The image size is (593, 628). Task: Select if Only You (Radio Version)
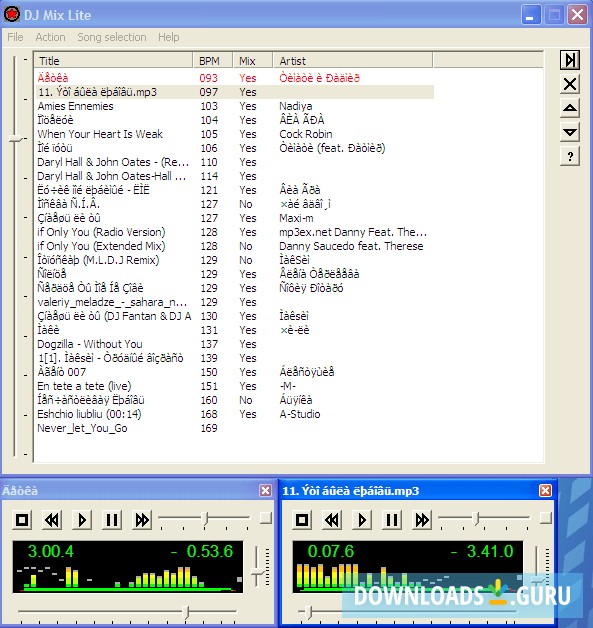click(x=101, y=232)
